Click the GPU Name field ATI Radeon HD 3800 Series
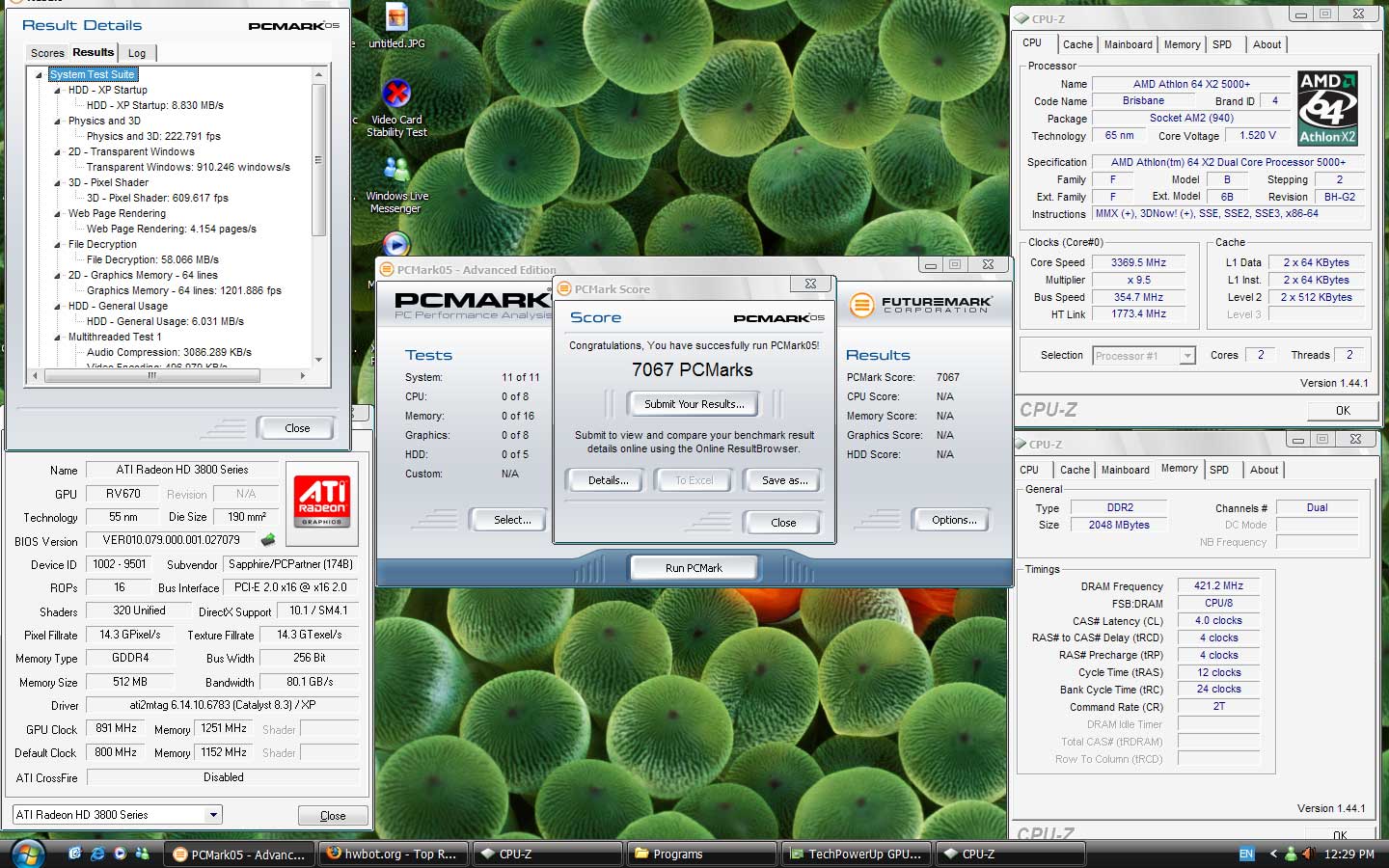Screen dimensions: 1389x868 [182, 470]
